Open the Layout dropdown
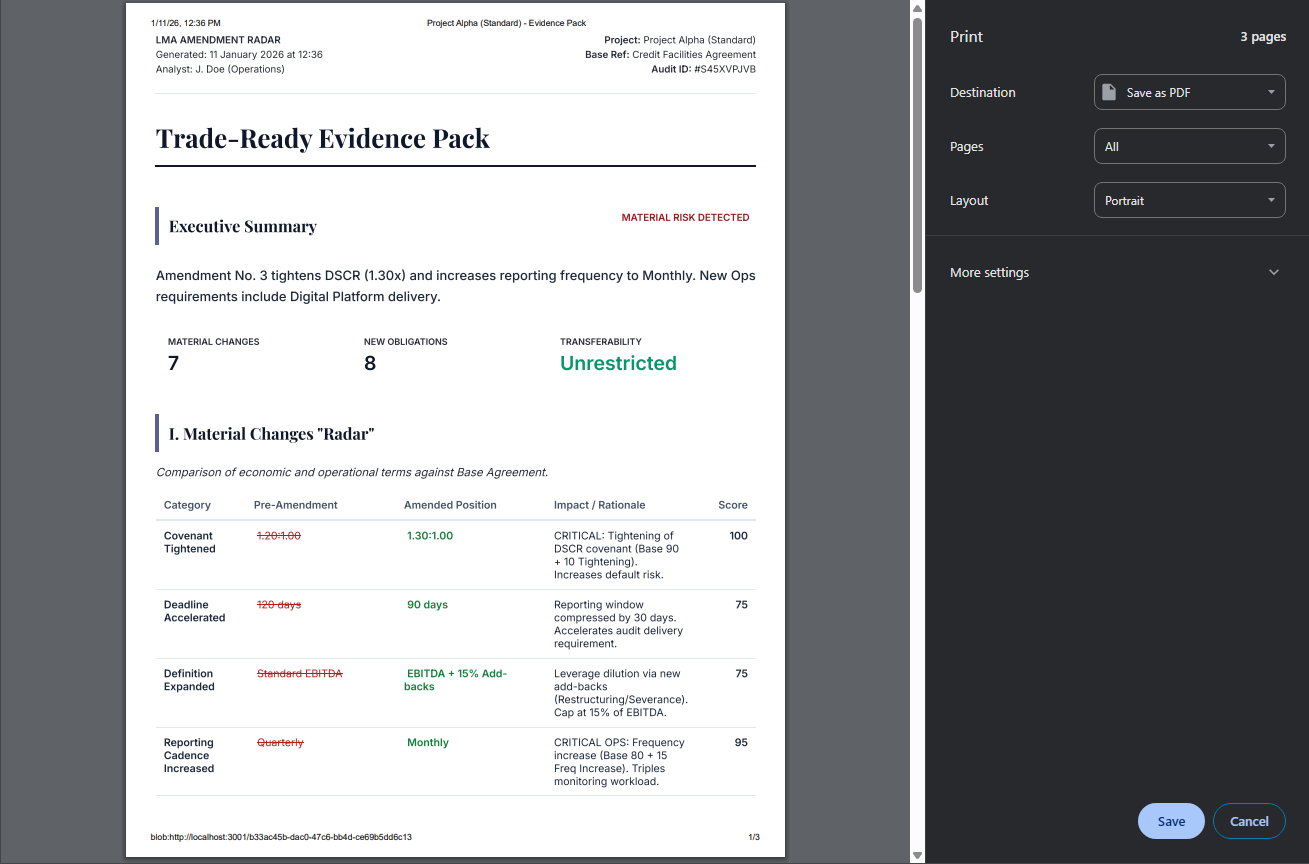Screen dimensions: 1309x864 (1190, 200)
